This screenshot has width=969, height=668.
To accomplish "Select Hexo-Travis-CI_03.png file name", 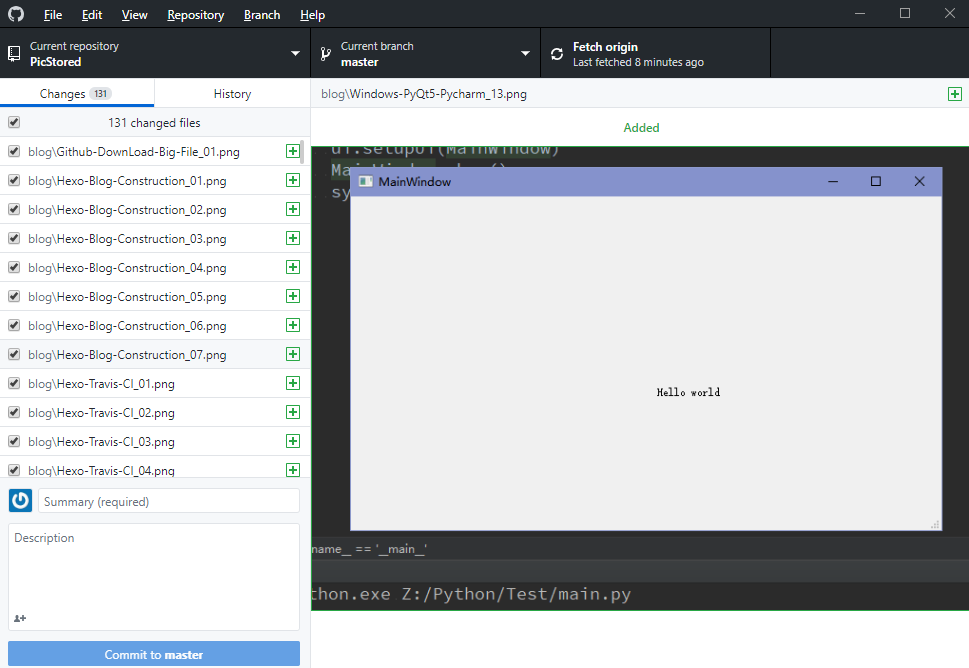I will 101,442.
